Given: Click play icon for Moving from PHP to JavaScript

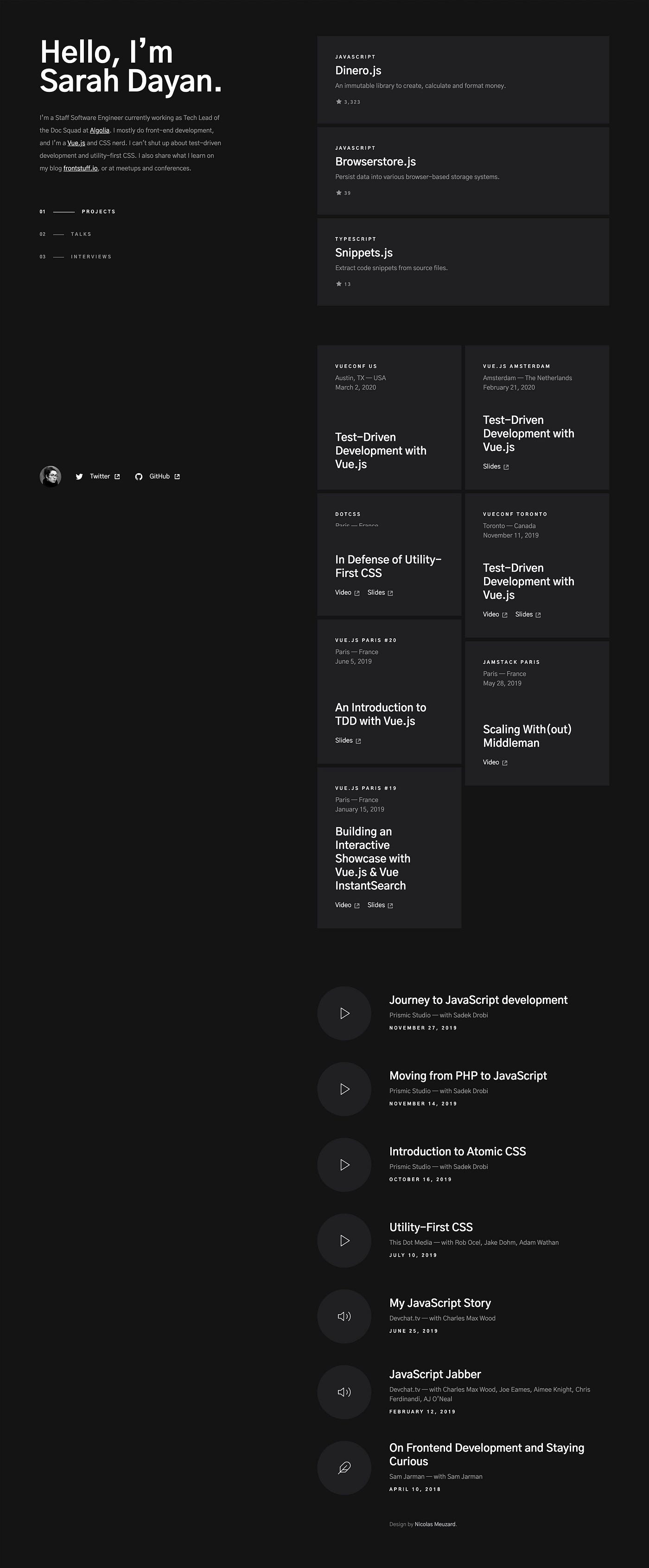Looking at the screenshot, I should coord(344,1089).
